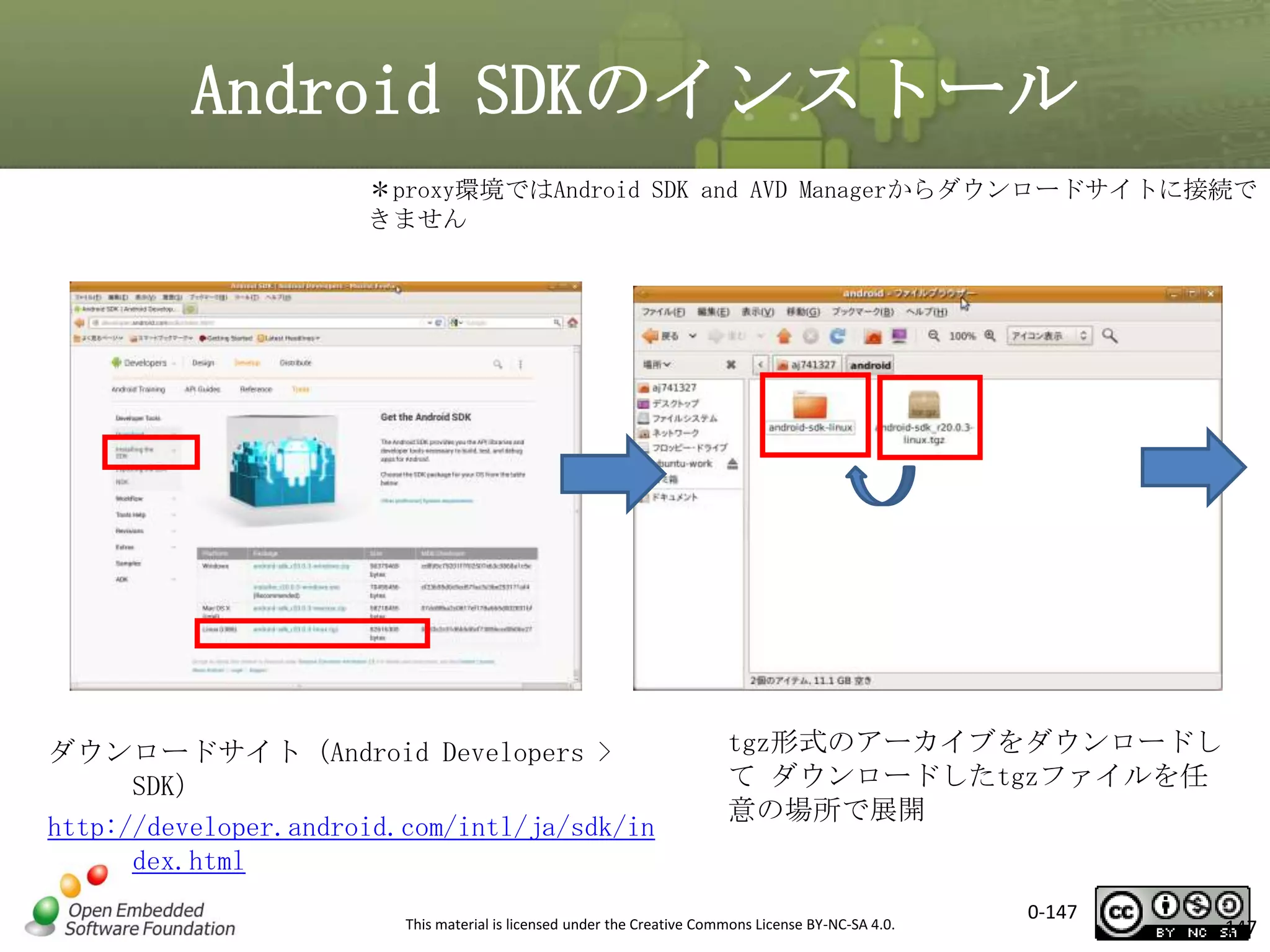The width and height of the screenshot is (1270, 952).
Task: Click the zoom out magnifier in file browser
Action: [933, 336]
